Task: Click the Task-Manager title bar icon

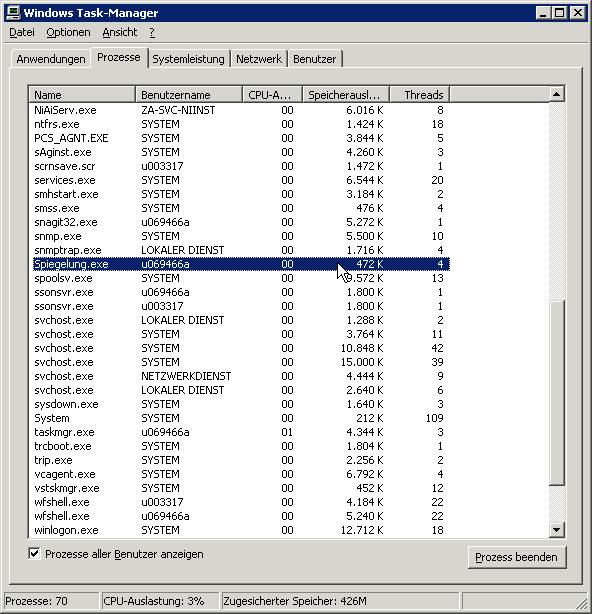Action: (13, 13)
